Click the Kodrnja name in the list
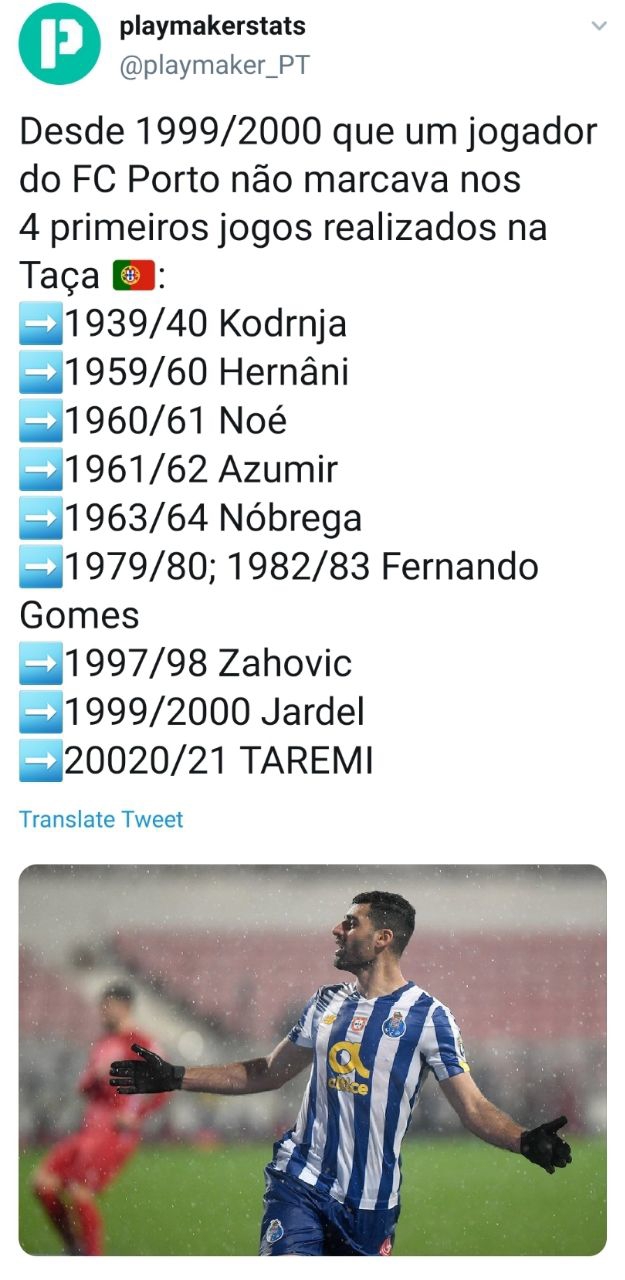 282,324
